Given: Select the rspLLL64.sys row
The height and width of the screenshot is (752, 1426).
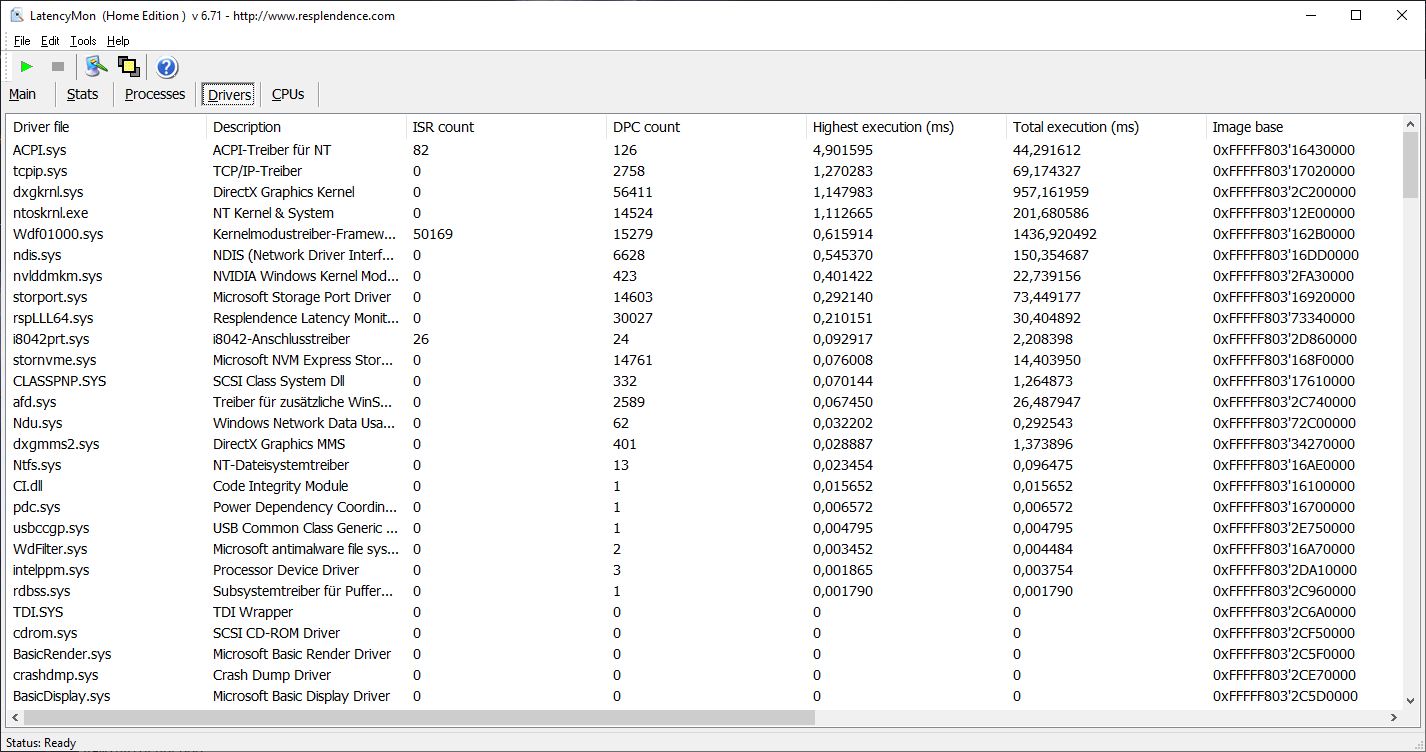Looking at the screenshot, I should (704, 318).
